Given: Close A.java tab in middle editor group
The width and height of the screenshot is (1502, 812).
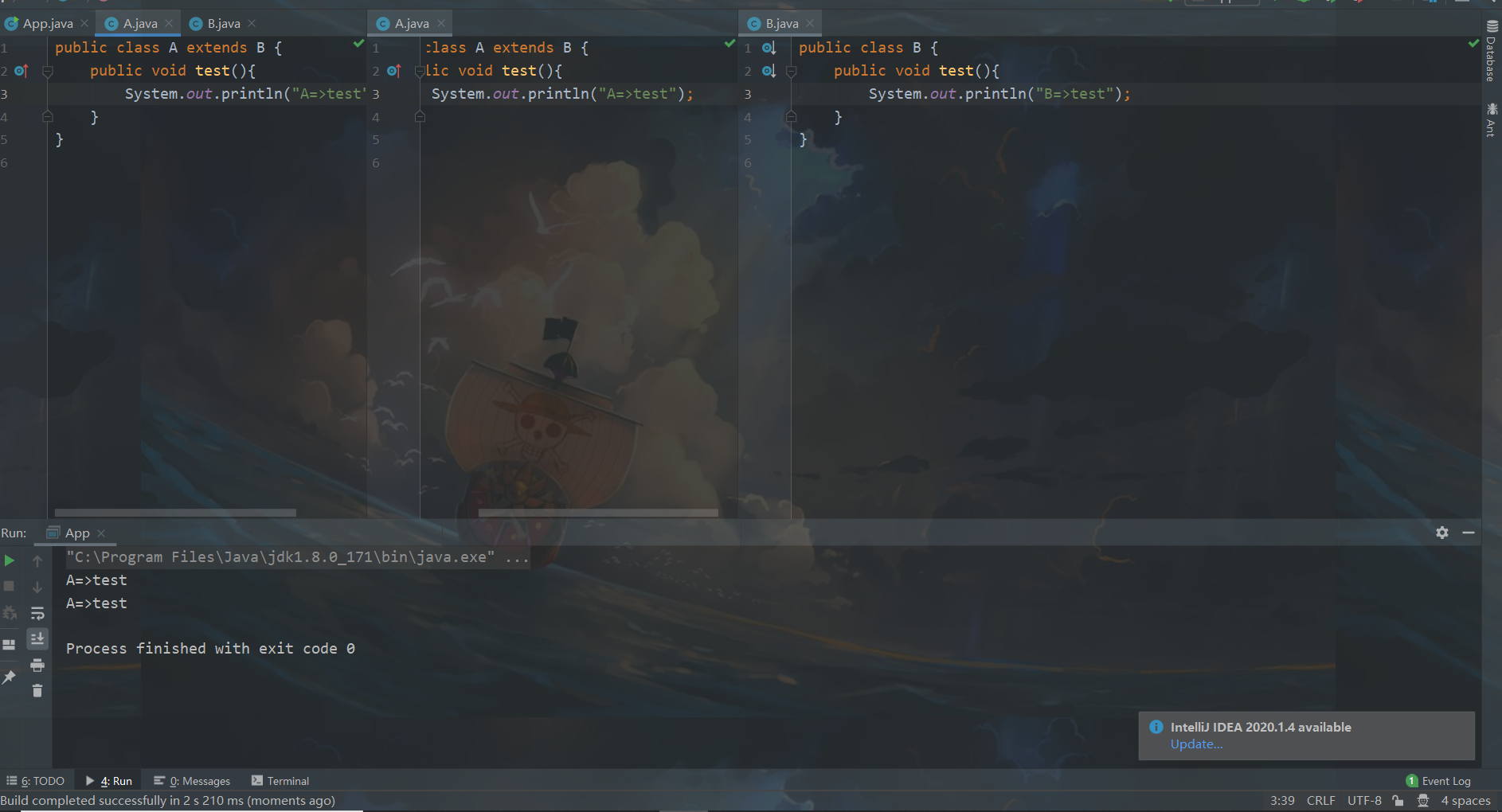Looking at the screenshot, I should [441, 24].
